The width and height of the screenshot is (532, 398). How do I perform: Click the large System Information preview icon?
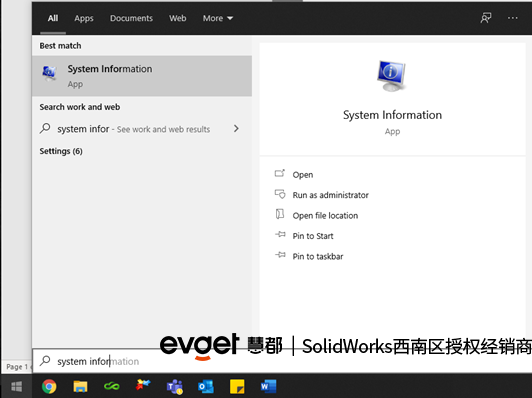point(392,76)
